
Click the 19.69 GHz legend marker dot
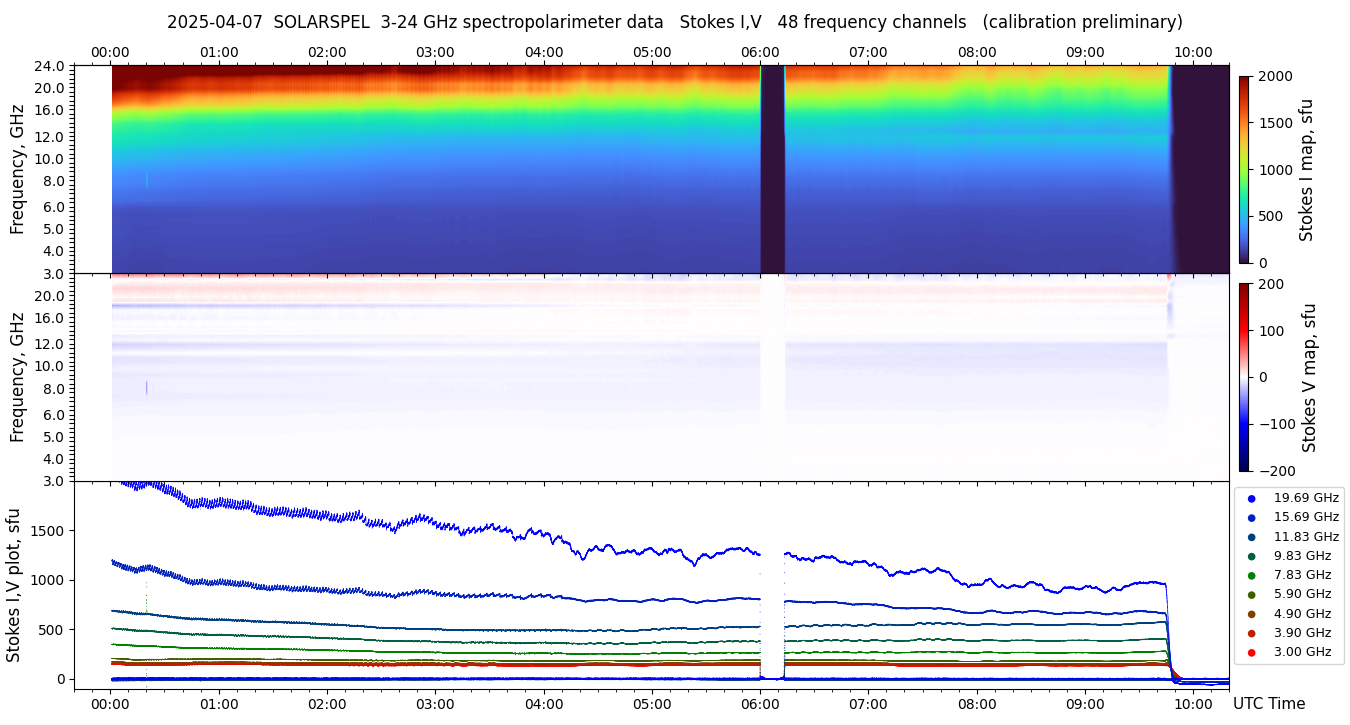pyautogui.click(x=1251, y=498)
